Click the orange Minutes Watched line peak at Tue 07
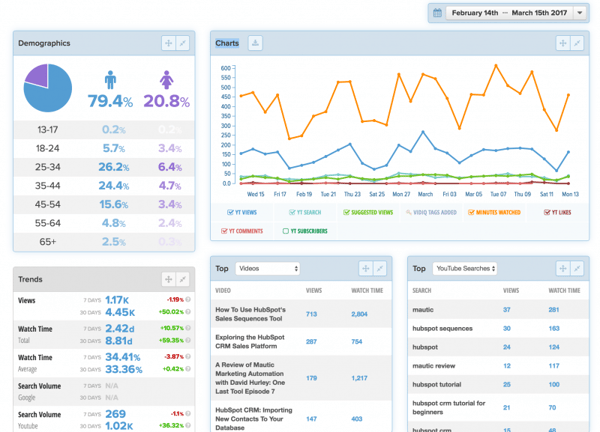 (496, 65)
